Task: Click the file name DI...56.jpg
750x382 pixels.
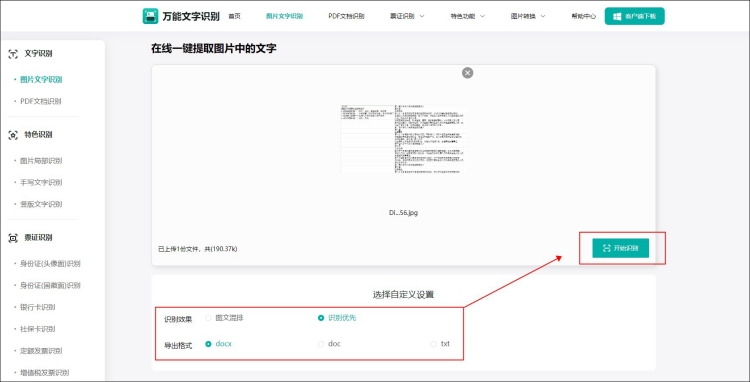Action: pos(403,213)
